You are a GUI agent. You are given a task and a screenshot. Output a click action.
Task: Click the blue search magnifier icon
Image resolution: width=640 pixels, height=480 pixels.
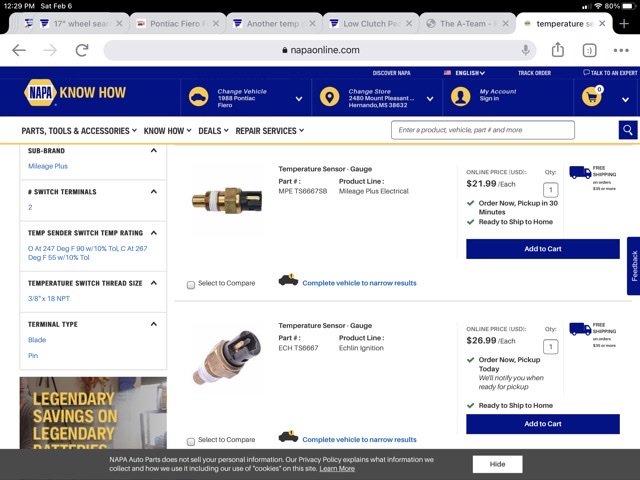pos(628,130)
